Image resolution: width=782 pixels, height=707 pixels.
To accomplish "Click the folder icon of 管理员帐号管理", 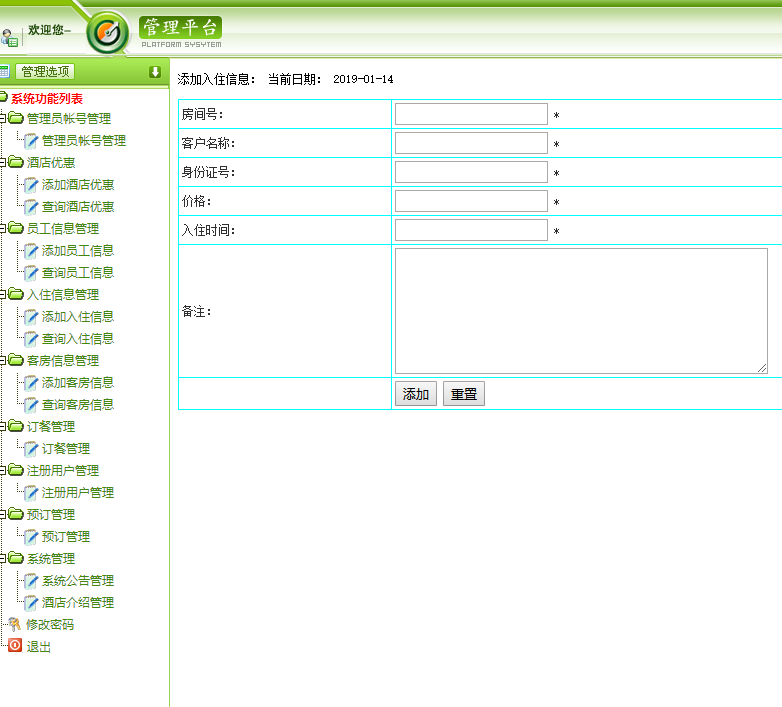I will click(15, 118).
